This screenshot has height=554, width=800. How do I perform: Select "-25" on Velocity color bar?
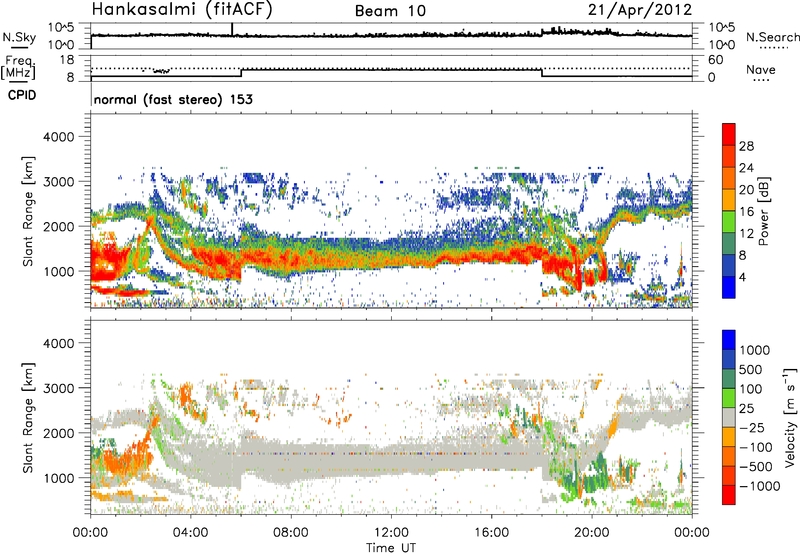pos(752,427)
